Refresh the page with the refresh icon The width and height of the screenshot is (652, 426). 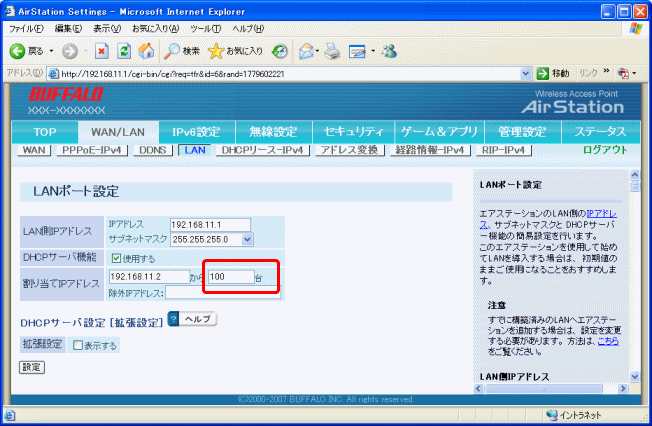pyautogui.click(x=124, y=50)
